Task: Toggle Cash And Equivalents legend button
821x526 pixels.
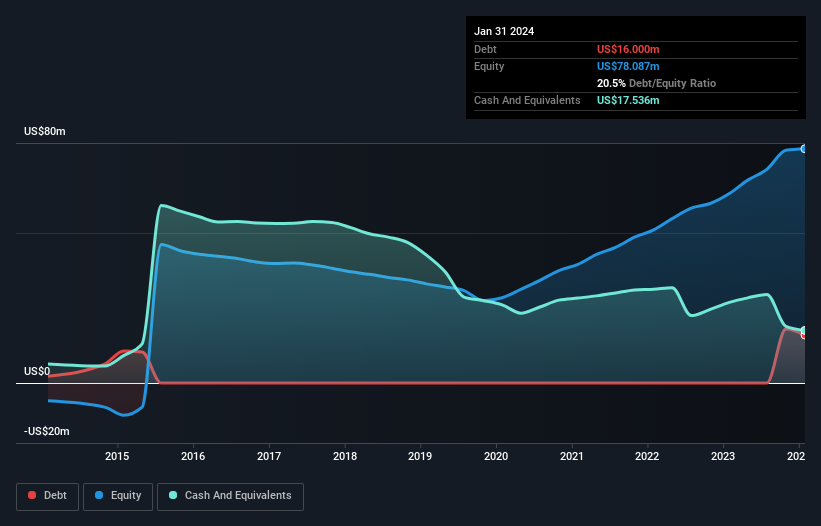Action: pos(230,496)
